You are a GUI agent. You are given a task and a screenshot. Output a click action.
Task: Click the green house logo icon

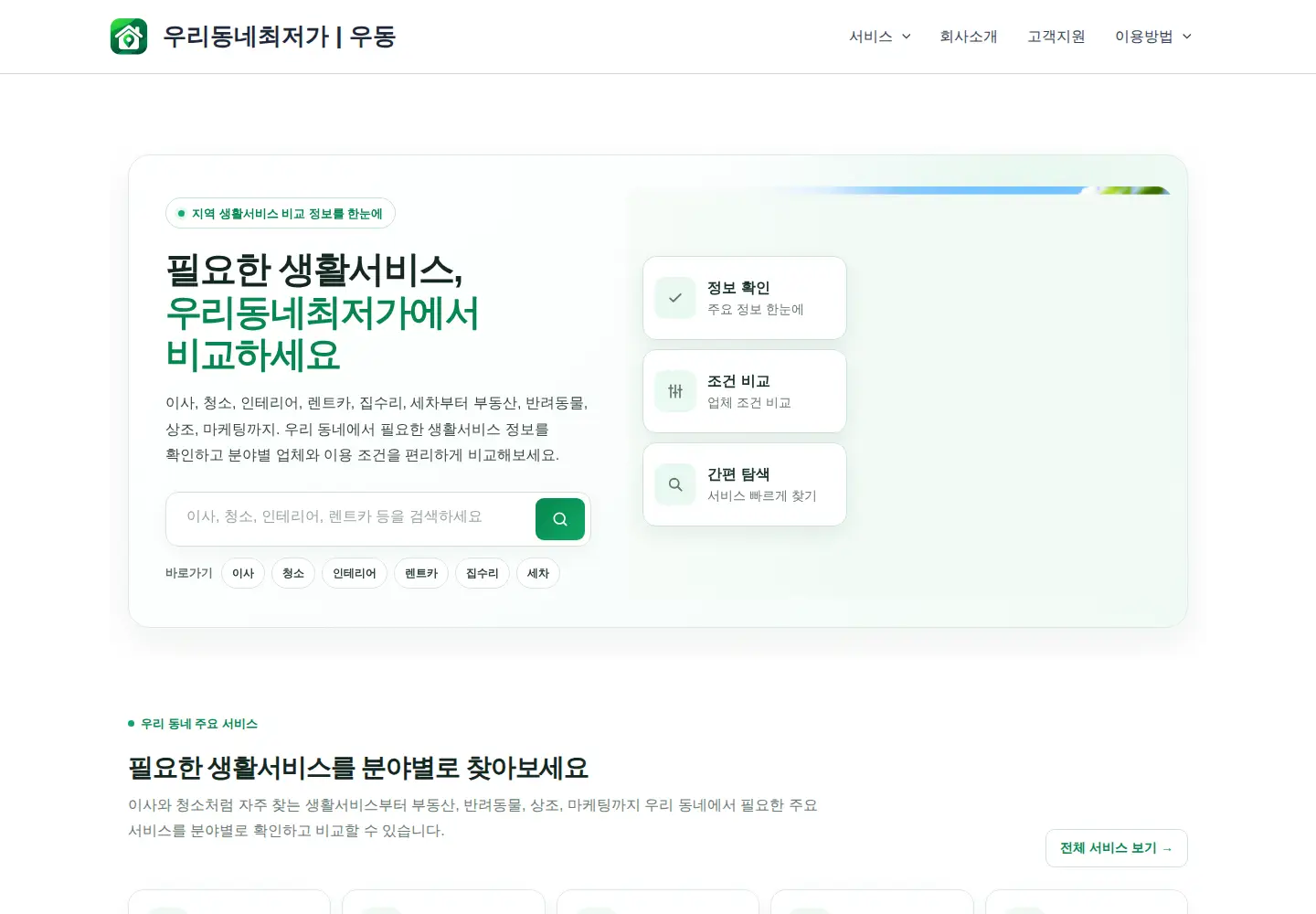click(129, 37)
